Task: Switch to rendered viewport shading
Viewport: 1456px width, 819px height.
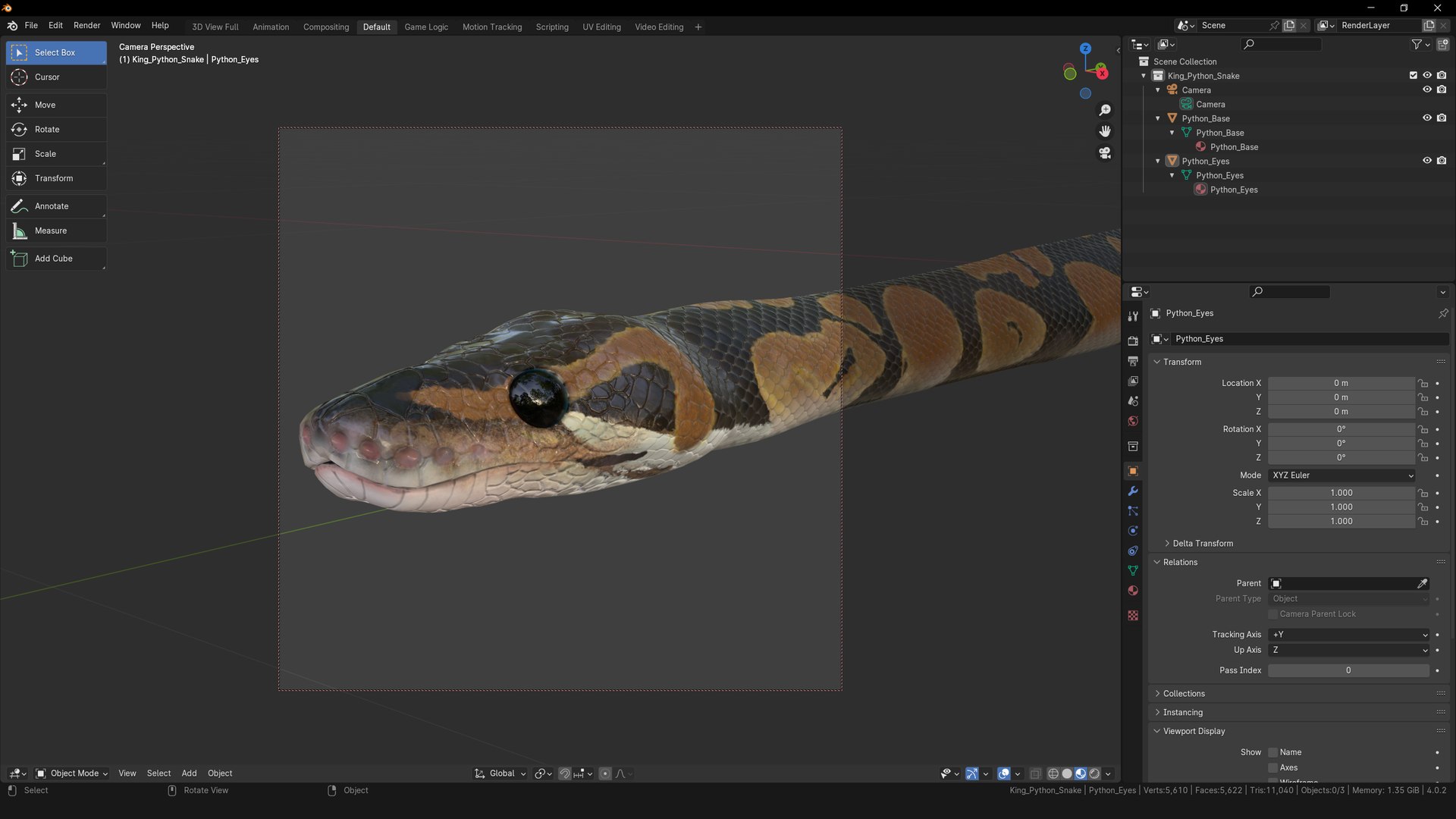Action: click(x=1094, y=773)
